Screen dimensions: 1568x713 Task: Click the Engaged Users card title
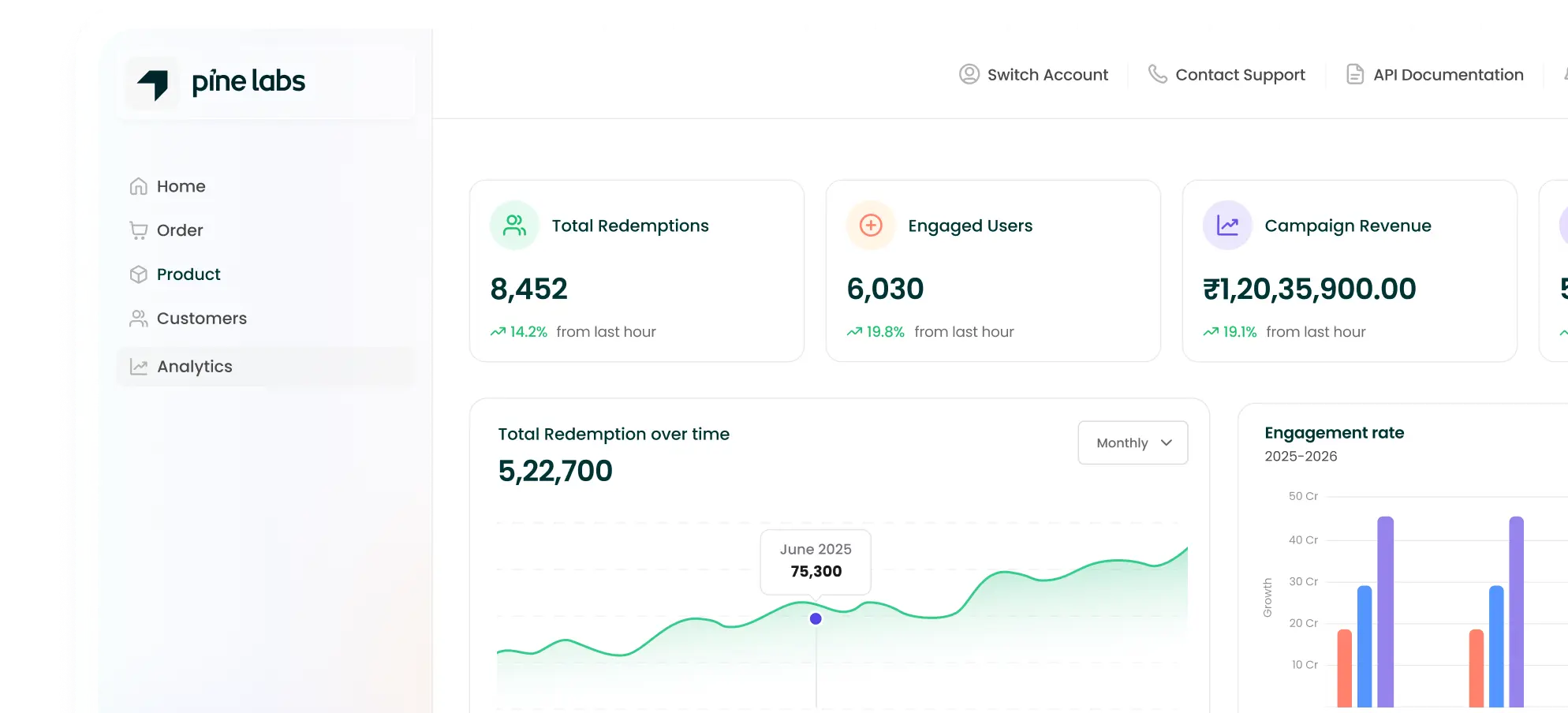(x=970, y=226)
